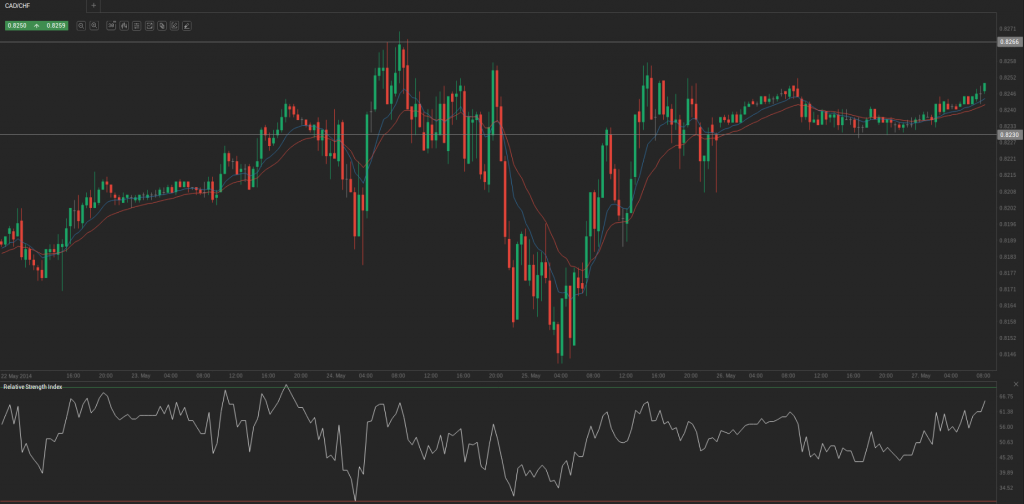Click the Relative Strength Index panel label
1024x504 pixels.
pos(33,386)
